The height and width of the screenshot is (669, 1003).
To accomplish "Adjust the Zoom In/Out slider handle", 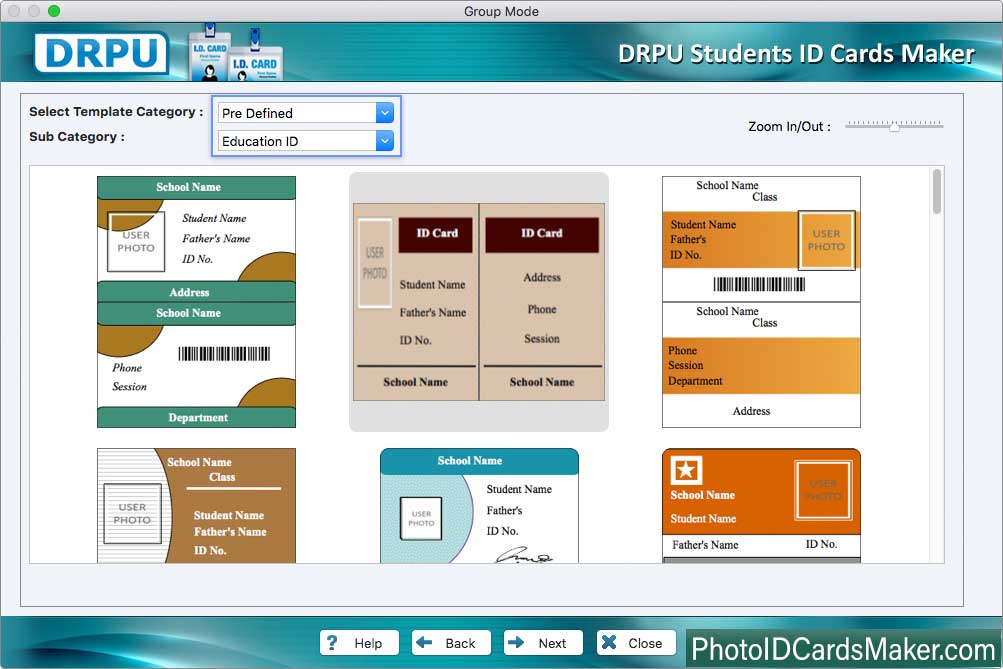I will pyautogui.click(x=894, y=127).
